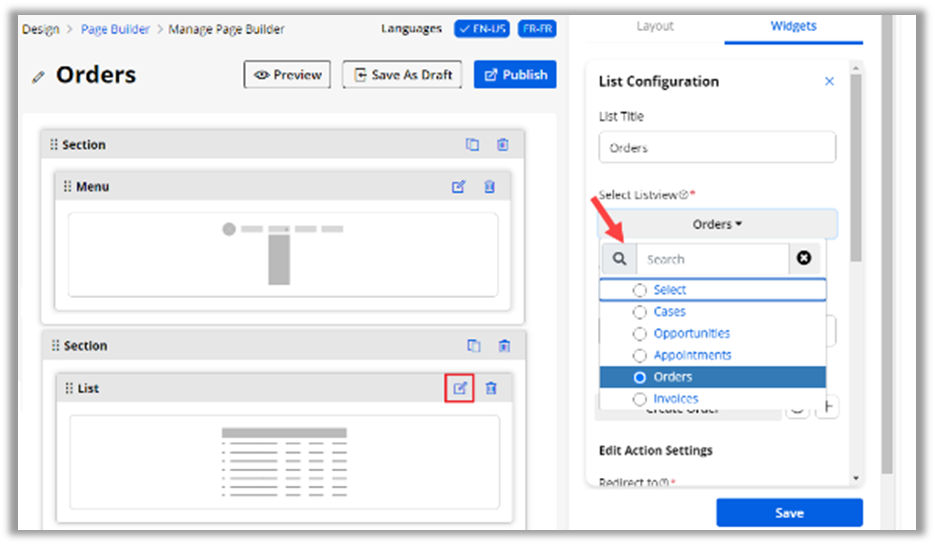Screen dimensions: 935x545
Task: Close the List Configuration panel
Action: 829,82
